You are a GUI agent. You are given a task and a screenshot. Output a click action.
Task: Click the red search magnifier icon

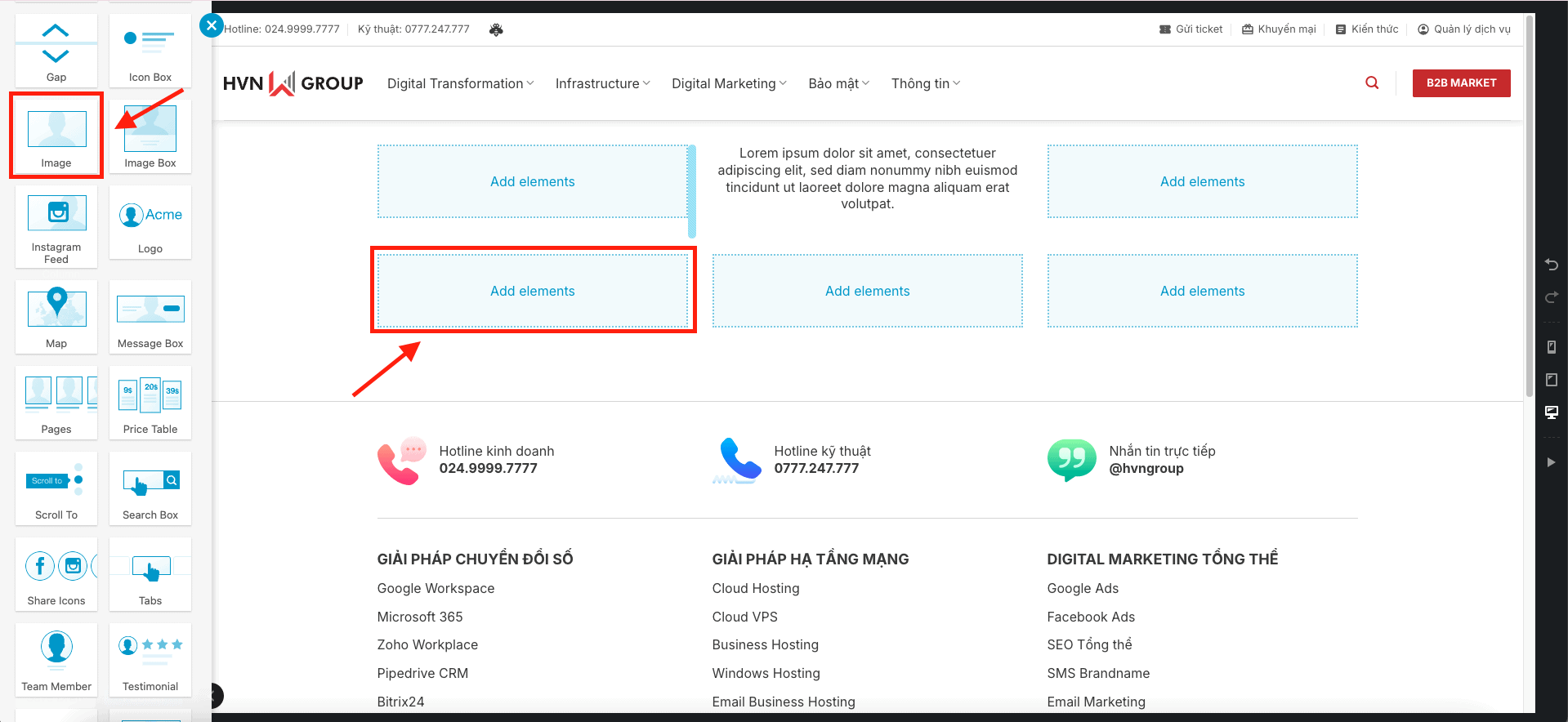[x=1372, y=83]
